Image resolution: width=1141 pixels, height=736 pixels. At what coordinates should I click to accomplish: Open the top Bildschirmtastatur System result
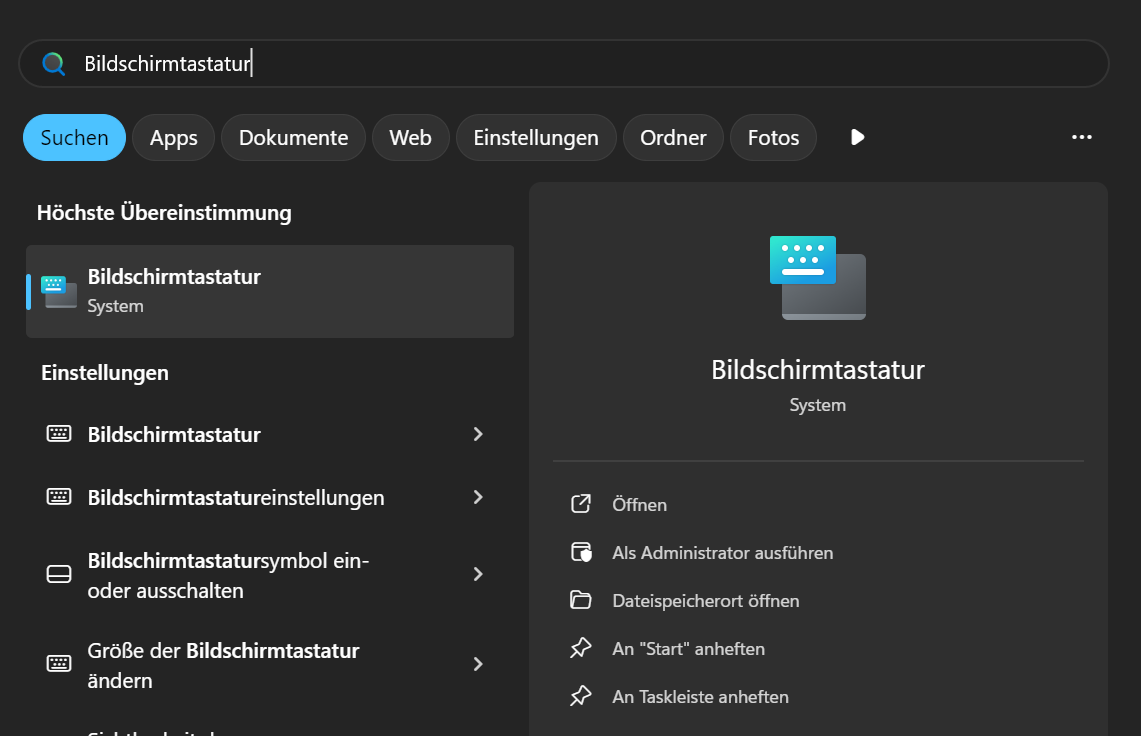270,291
